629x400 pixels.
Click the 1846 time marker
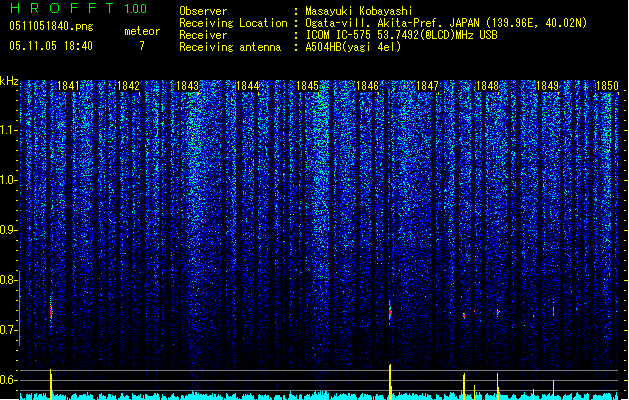click(367, 85)
